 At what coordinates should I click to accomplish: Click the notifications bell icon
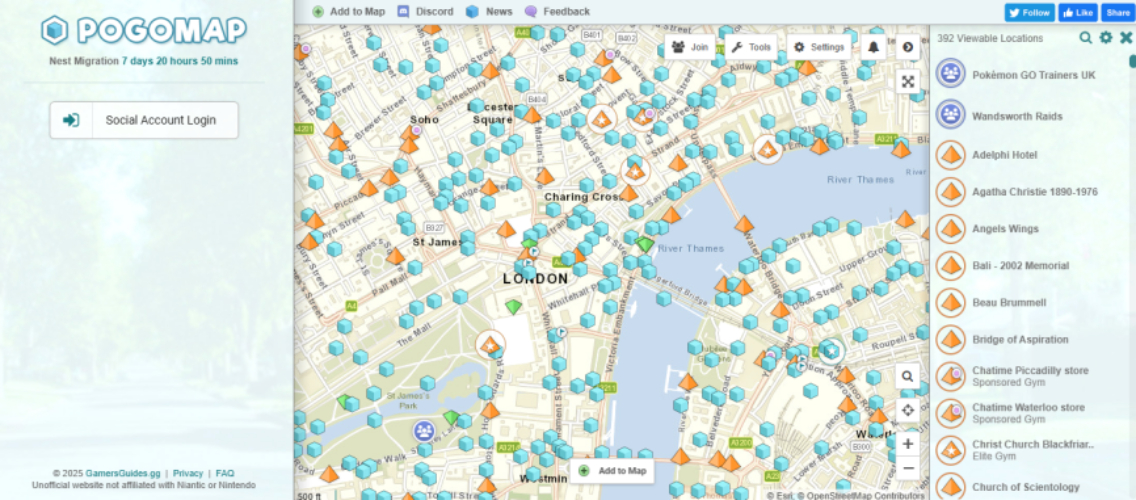874,47
